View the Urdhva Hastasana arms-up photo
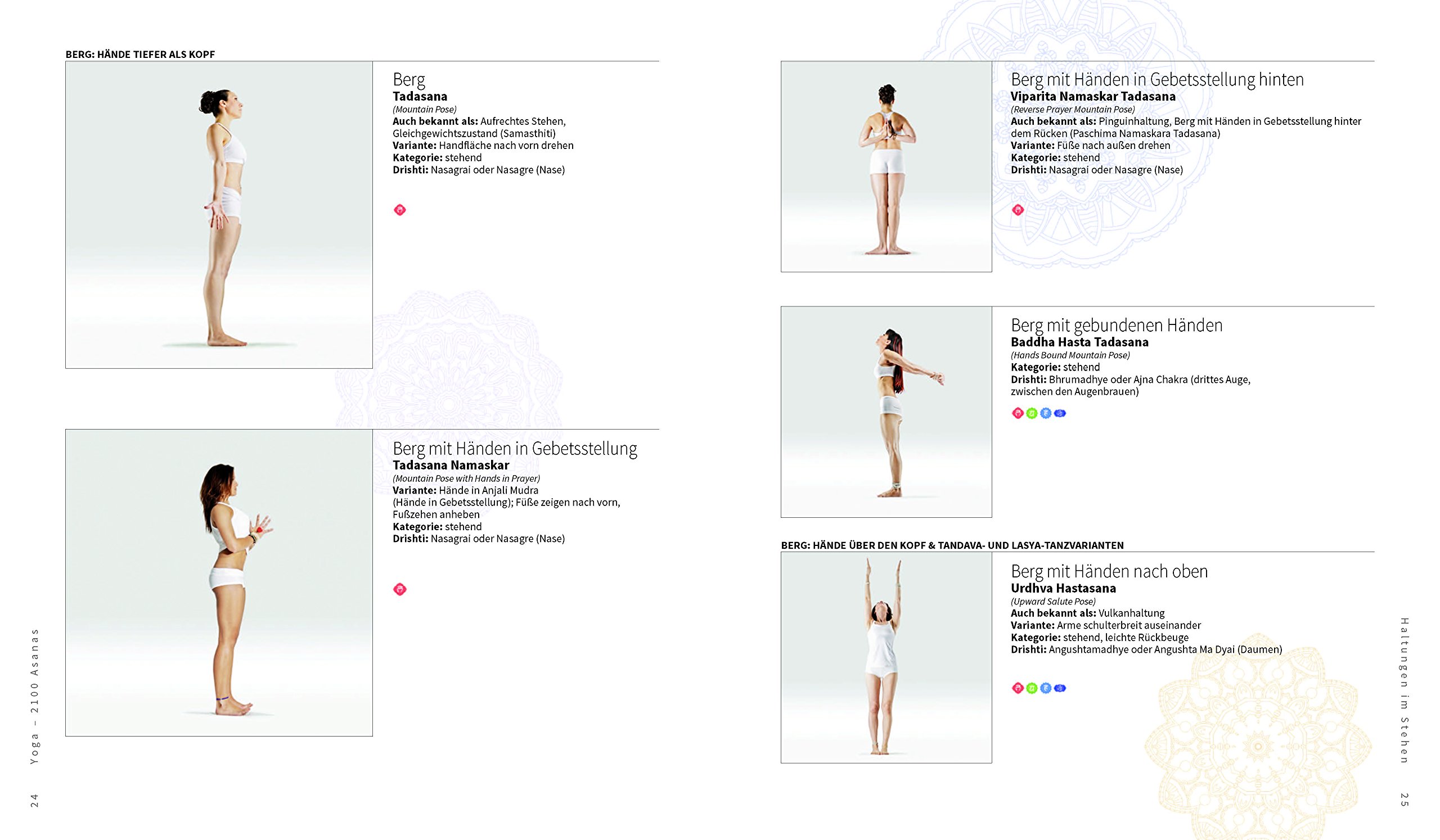The image size is (1440, 840). [x=886, y=657]
